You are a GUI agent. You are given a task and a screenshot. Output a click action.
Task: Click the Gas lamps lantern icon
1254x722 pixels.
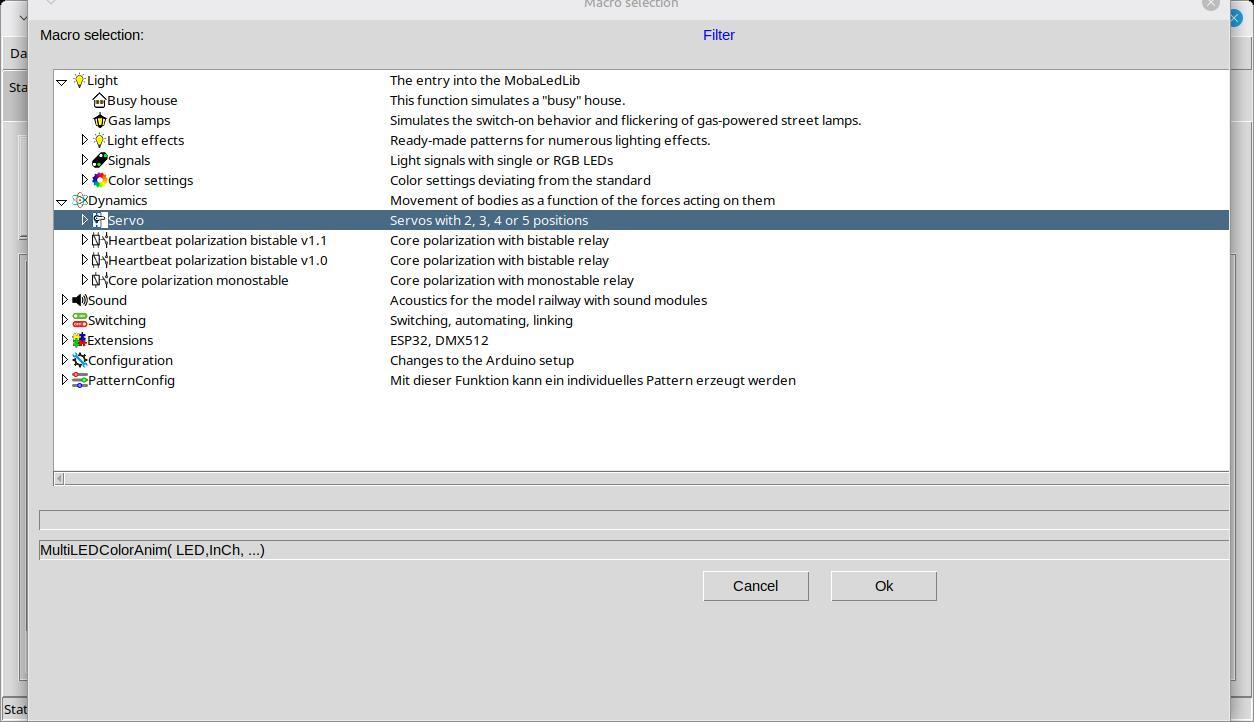(x=99, y=121)
